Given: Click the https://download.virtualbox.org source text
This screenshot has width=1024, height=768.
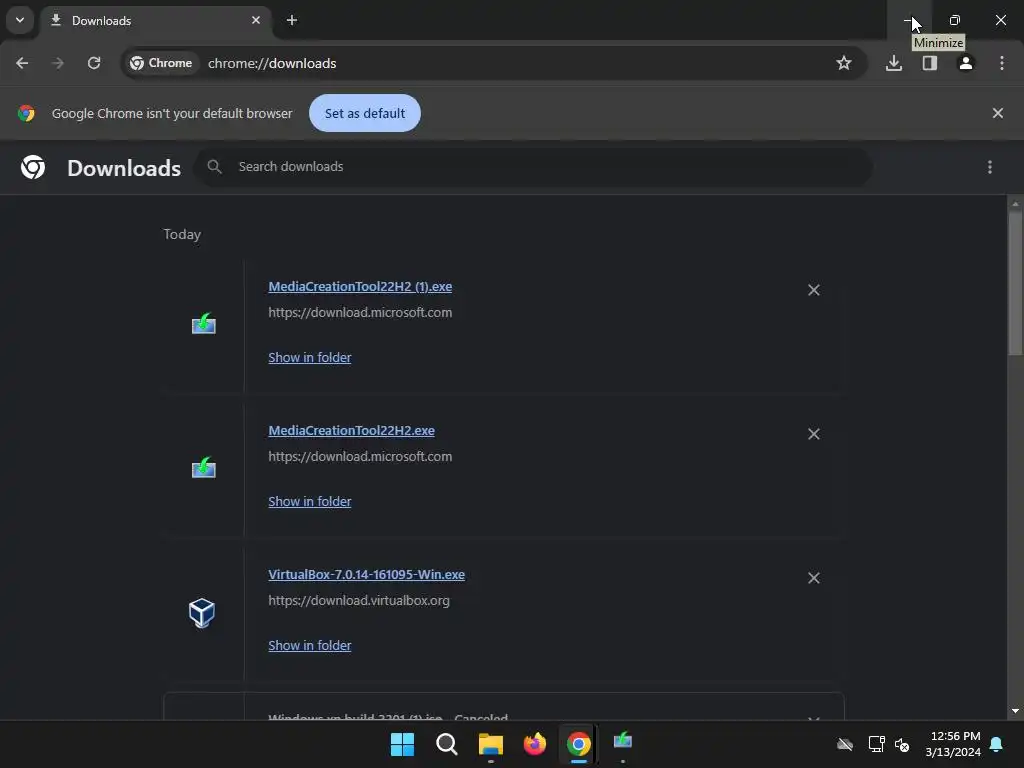Looking at the screenshot, I should tap(359, 600).
